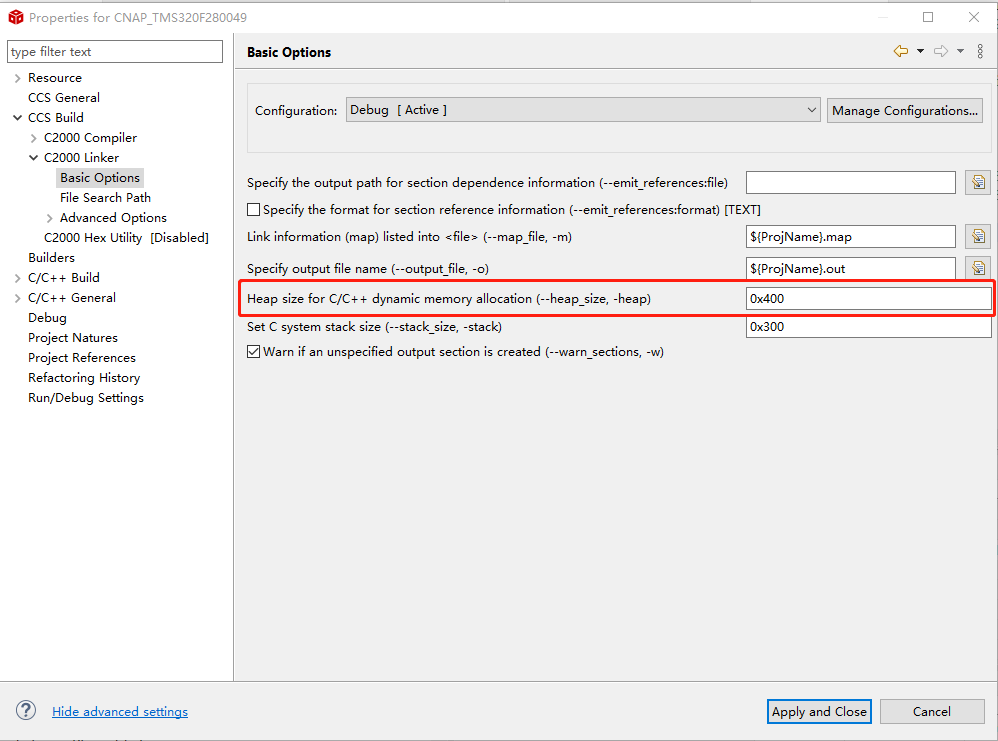998x741 pixels.
Task: Click the Hide advanced settings link
Action: pos(120,712)
